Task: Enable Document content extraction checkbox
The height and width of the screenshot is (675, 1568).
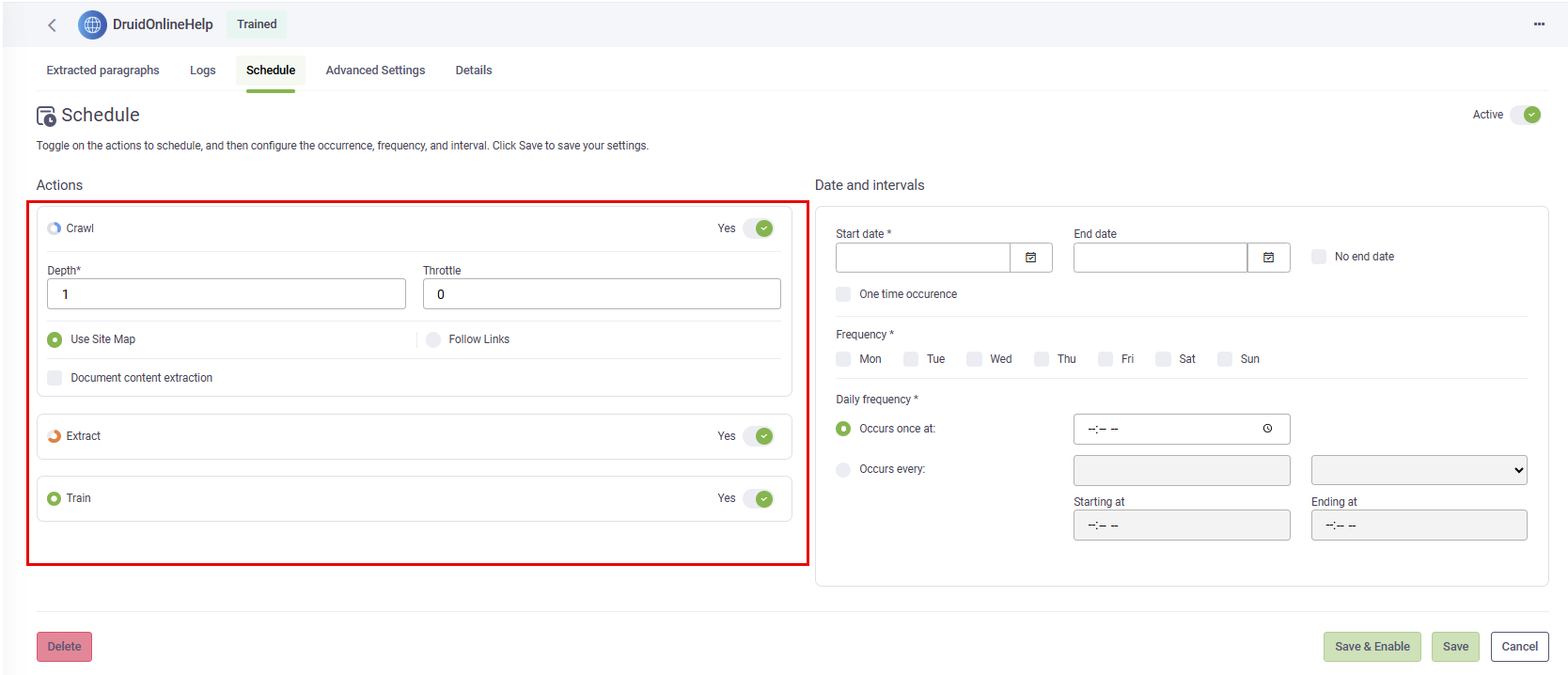Action: [55, 378]
